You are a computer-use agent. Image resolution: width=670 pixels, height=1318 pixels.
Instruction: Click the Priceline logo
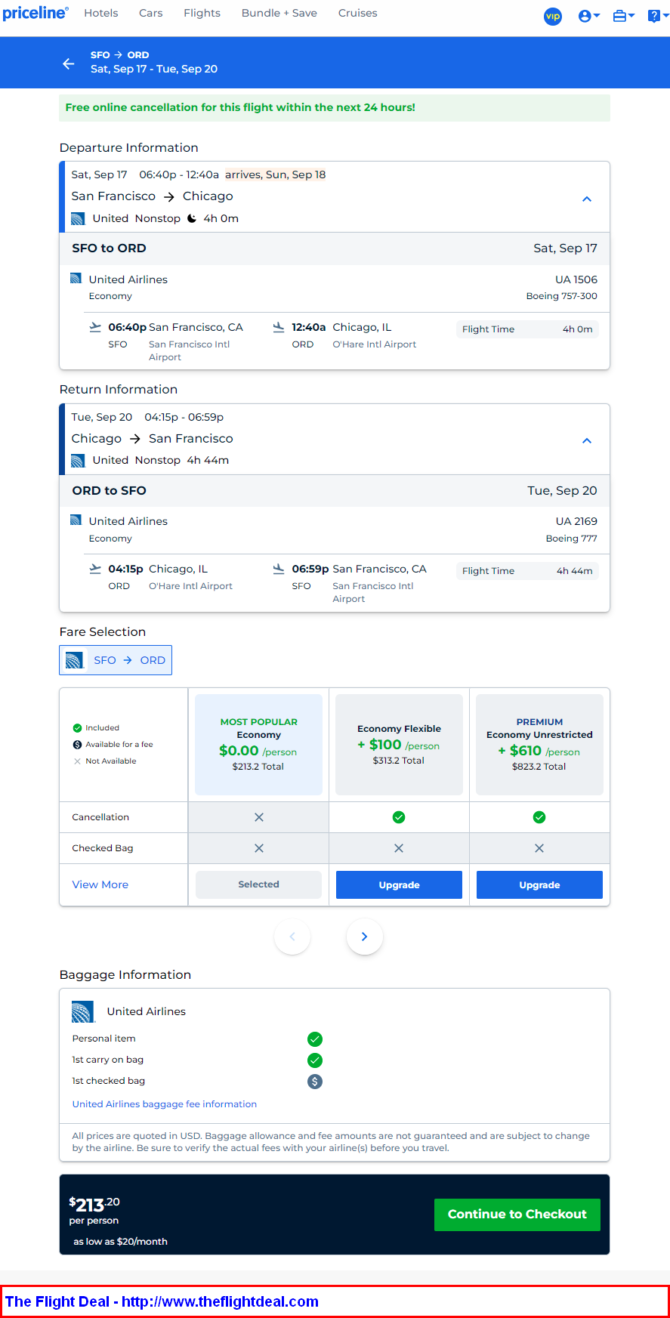tap(35, 13)
